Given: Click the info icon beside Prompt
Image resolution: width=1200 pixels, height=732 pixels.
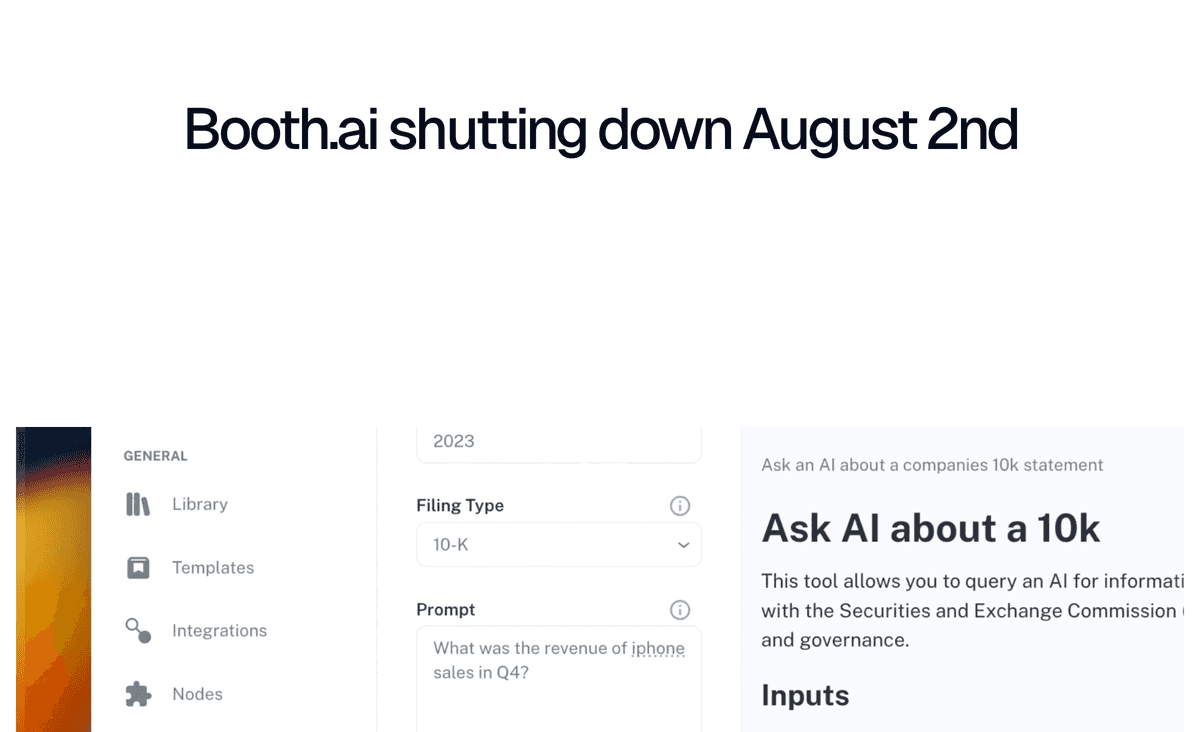Looking at the screenshot, I should (x=680, y=610).
